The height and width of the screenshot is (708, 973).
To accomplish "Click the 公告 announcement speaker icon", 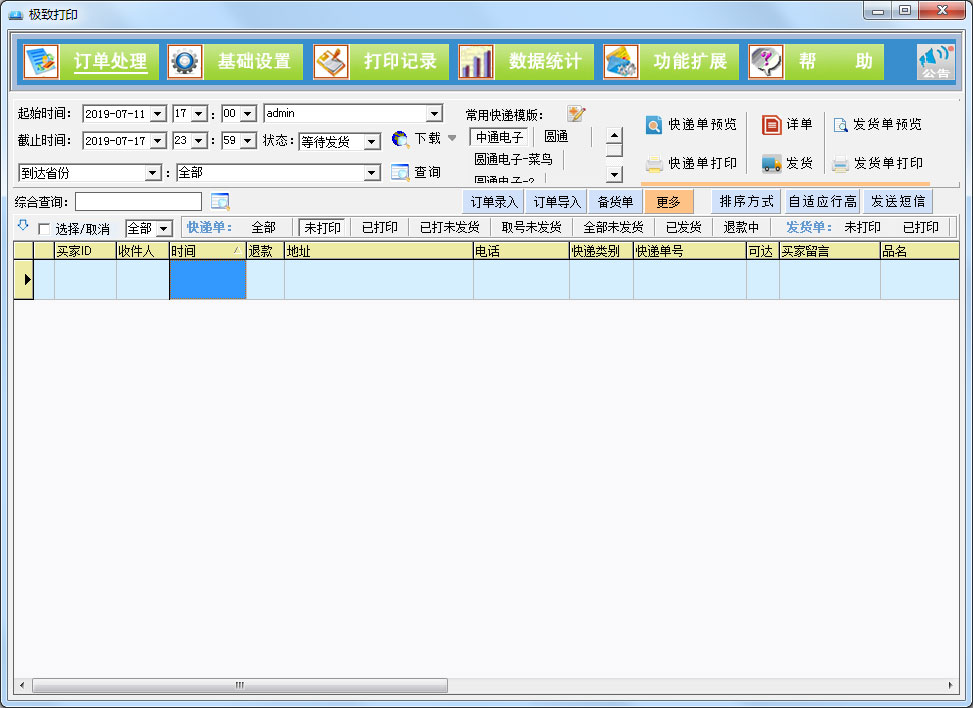I will click(x=938, y=61).
